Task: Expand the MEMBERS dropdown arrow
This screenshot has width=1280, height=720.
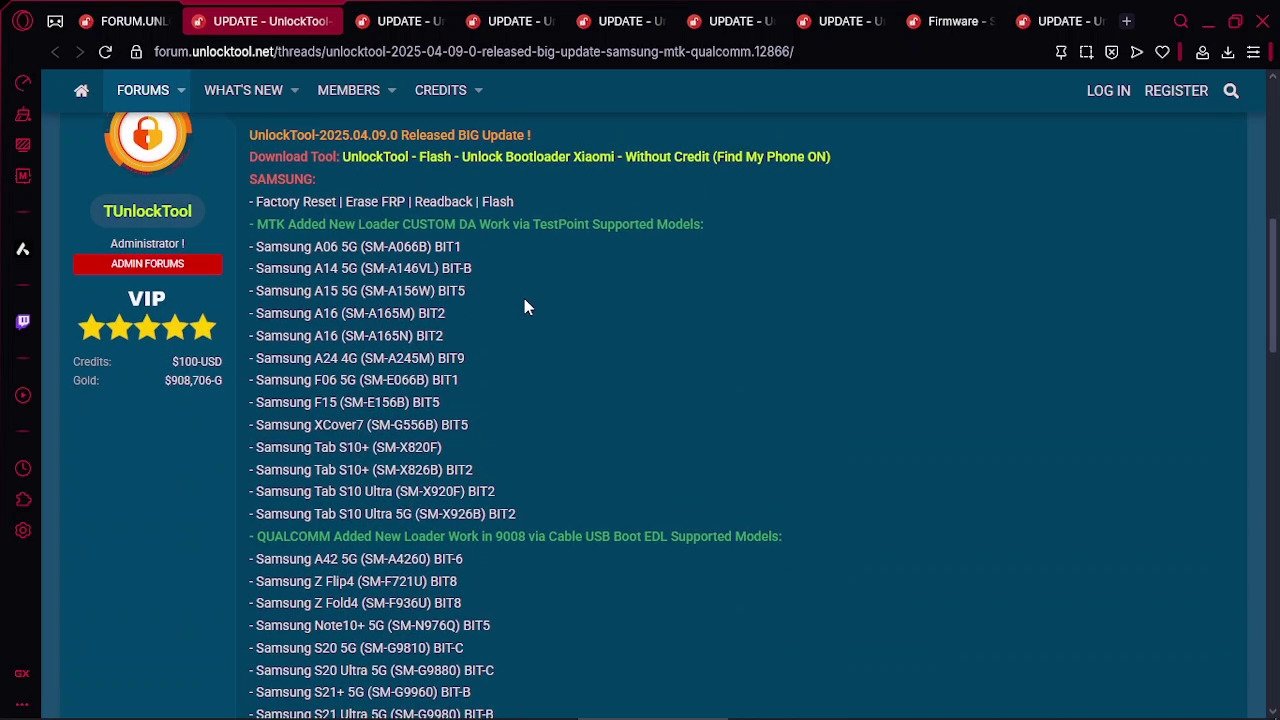Action: click(x=391, y=91)
